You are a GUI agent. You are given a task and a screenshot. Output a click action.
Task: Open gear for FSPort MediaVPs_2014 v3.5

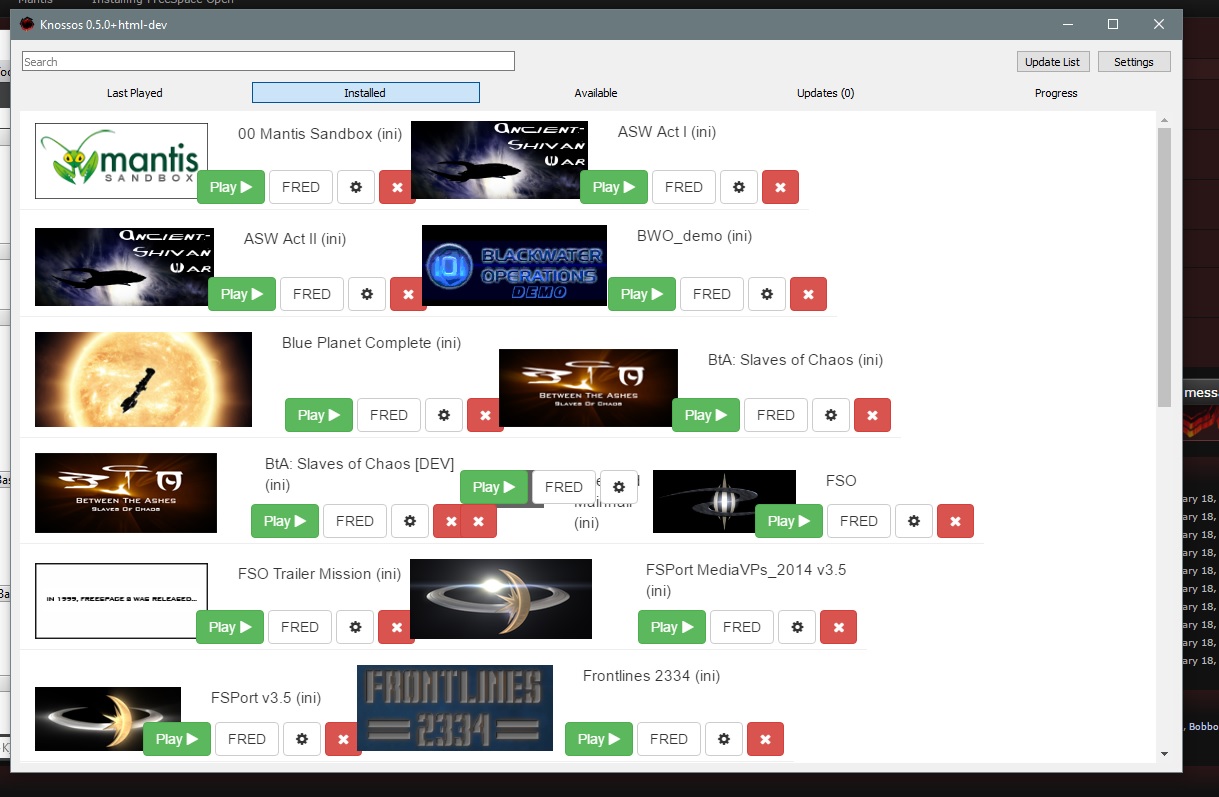[x=797, y=627]
